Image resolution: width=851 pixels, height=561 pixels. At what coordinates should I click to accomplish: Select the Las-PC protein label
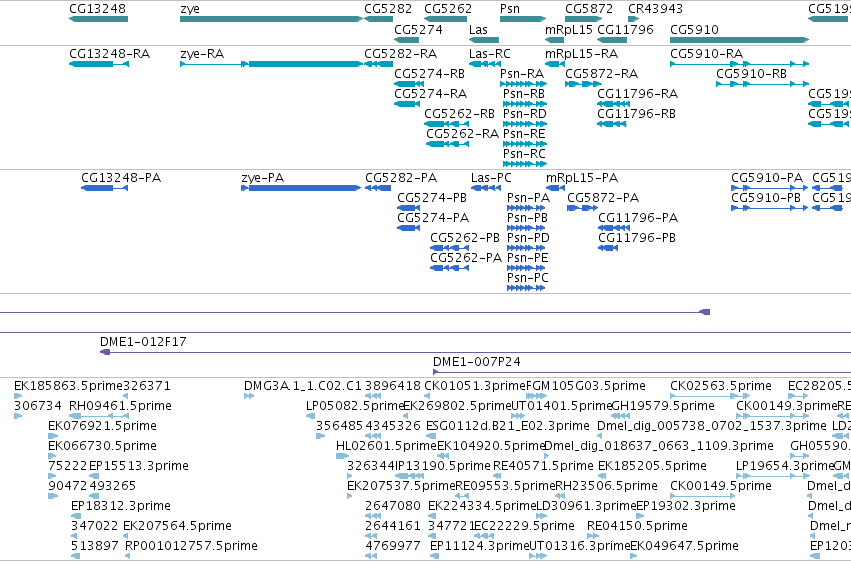tap(491, 178)
